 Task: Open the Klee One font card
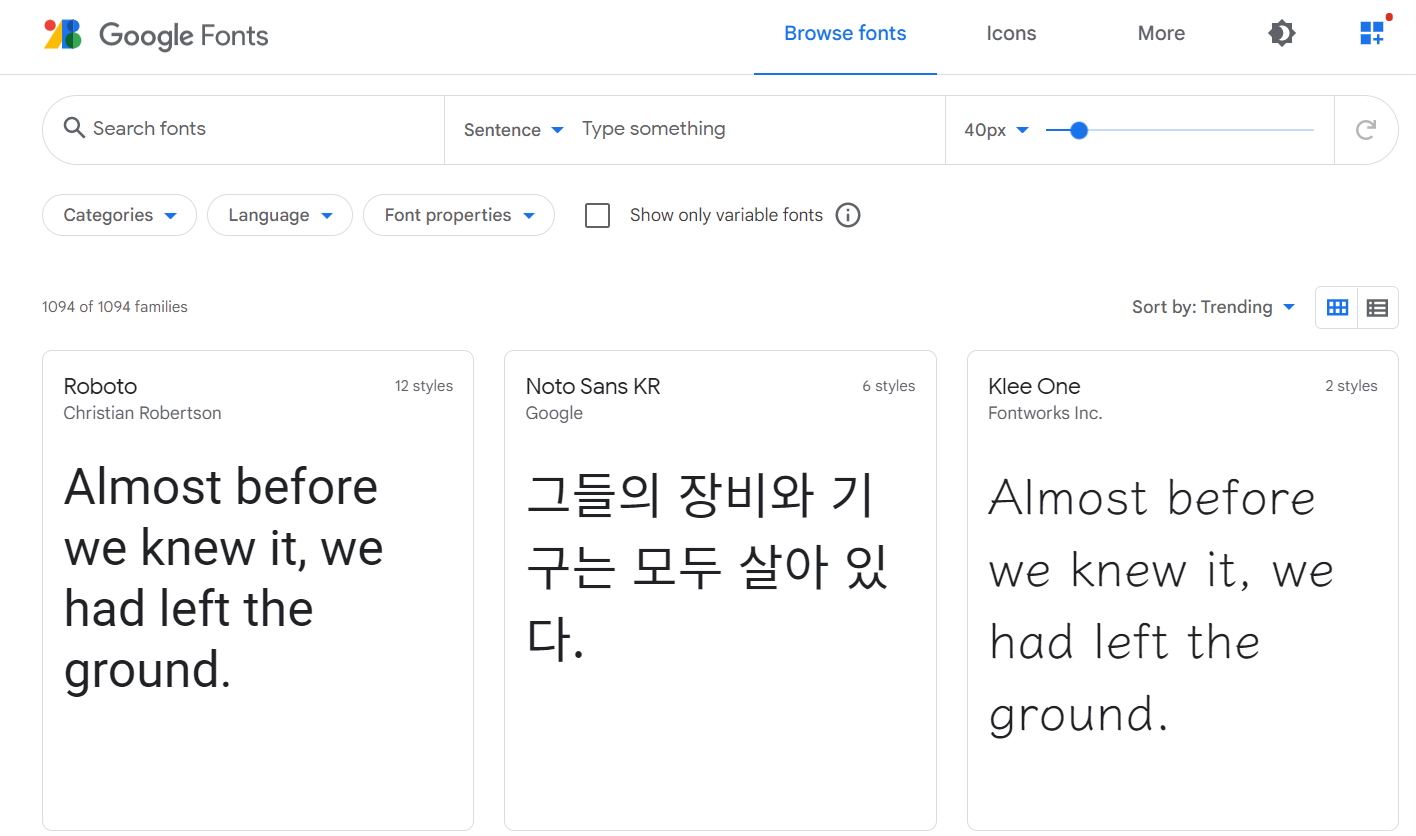[1182, 590]
